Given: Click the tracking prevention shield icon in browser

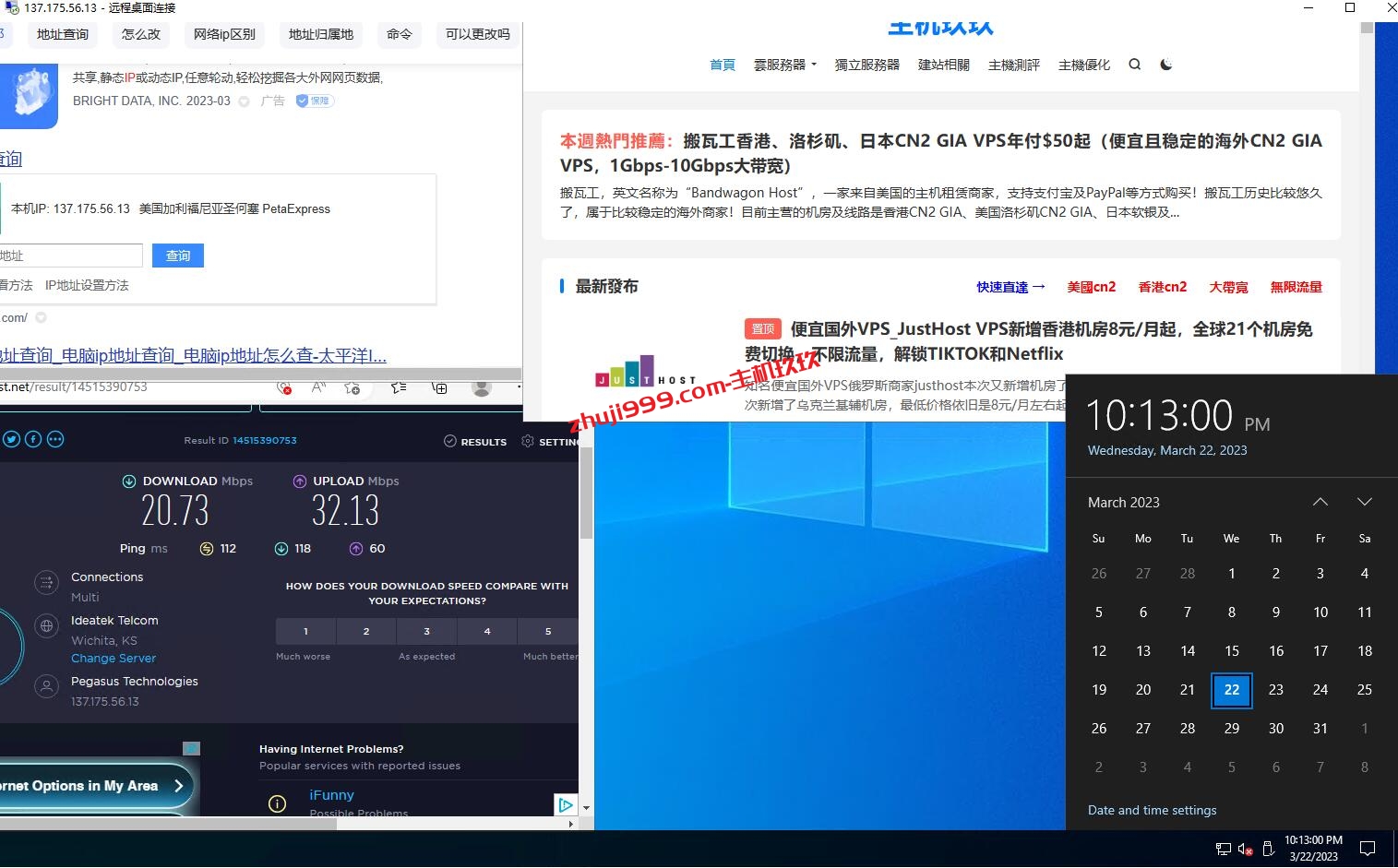Looking at the screenshot, I should [x=285, y=387].
